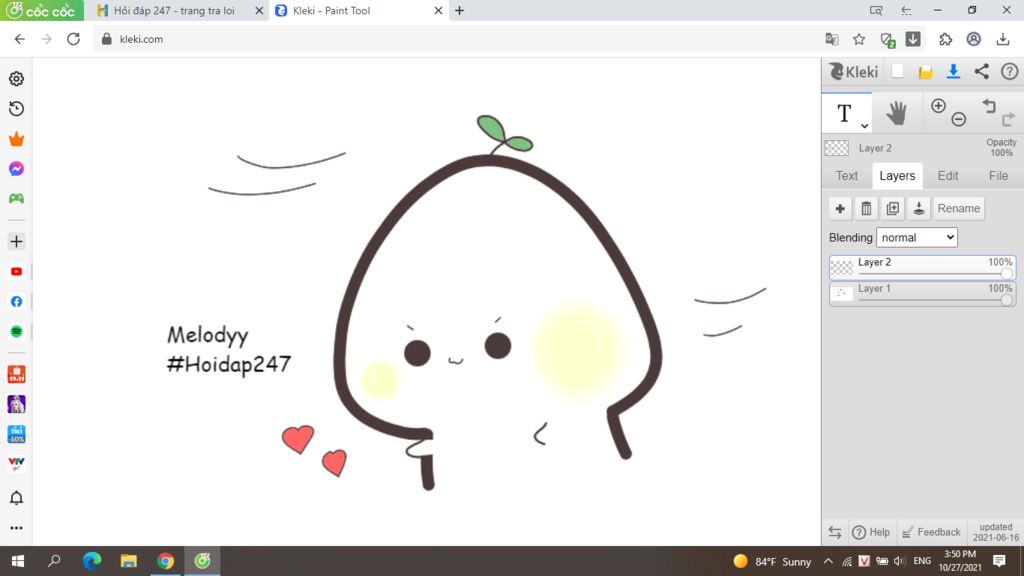The width and height of the screenshot is (1024, 576).
Task: Share the image via share icon
Action: 982,72
